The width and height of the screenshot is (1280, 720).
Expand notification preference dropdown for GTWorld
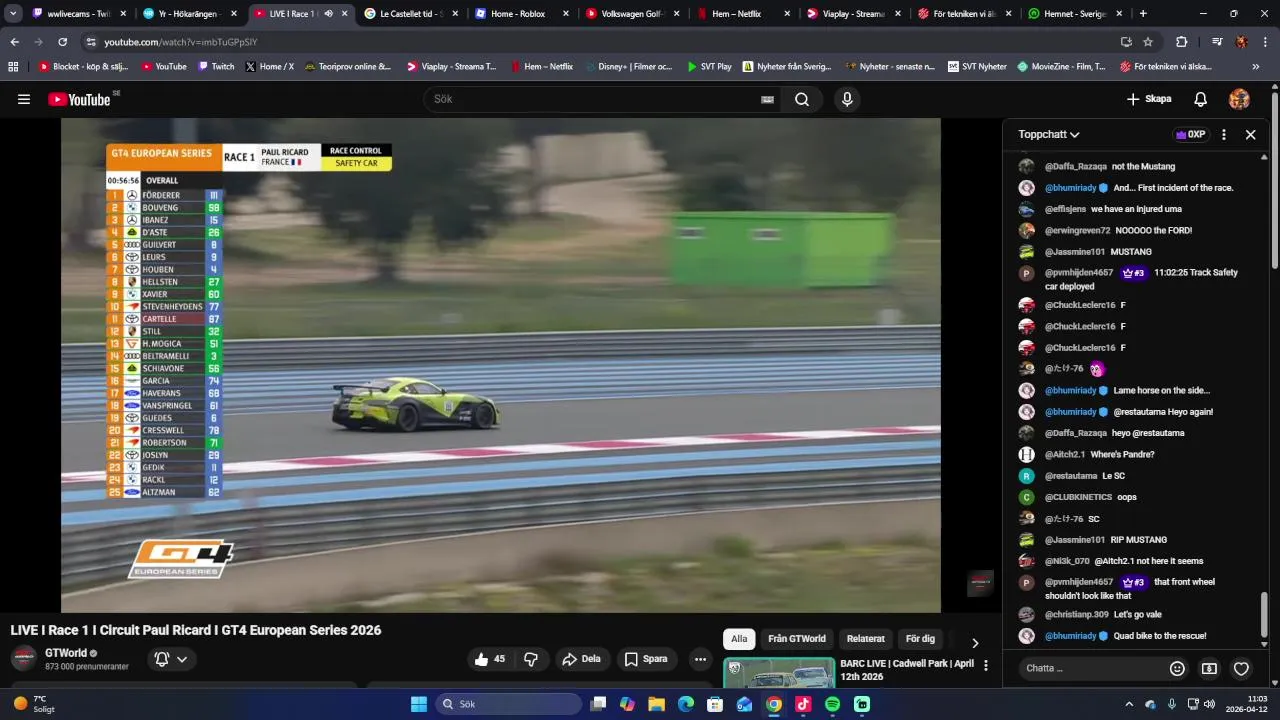click(182, 659)
